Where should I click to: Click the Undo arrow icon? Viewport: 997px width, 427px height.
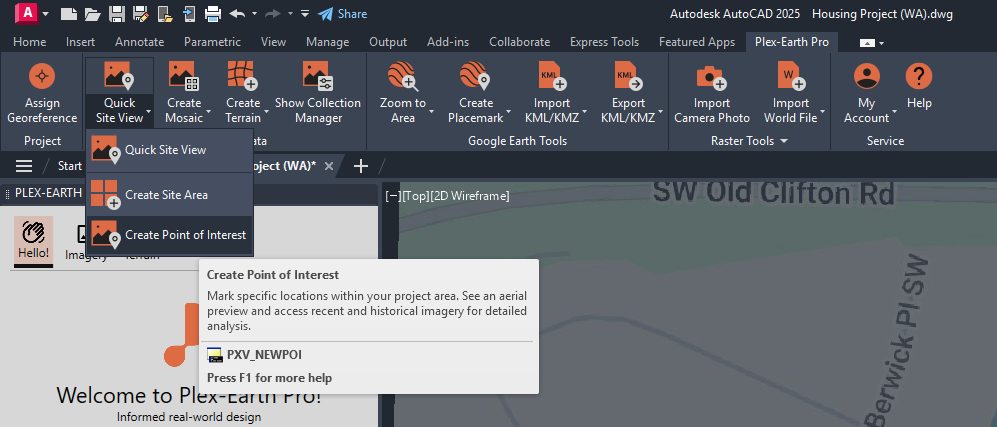[x=237, y=13]
